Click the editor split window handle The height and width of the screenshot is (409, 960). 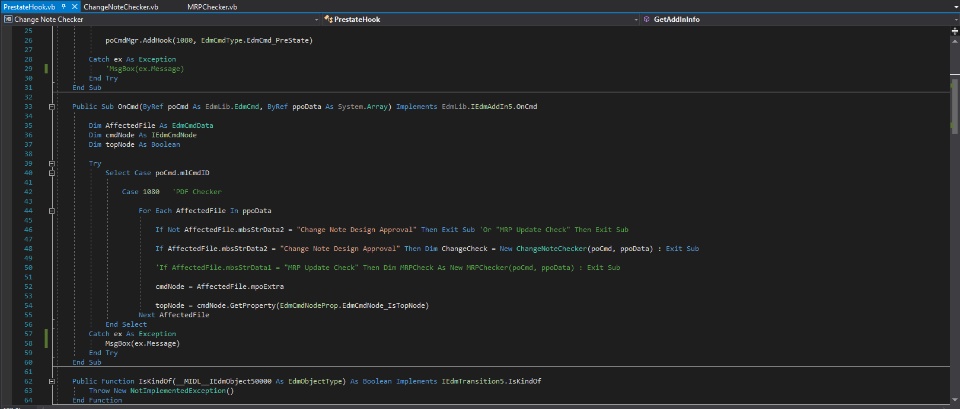point(953,29)
